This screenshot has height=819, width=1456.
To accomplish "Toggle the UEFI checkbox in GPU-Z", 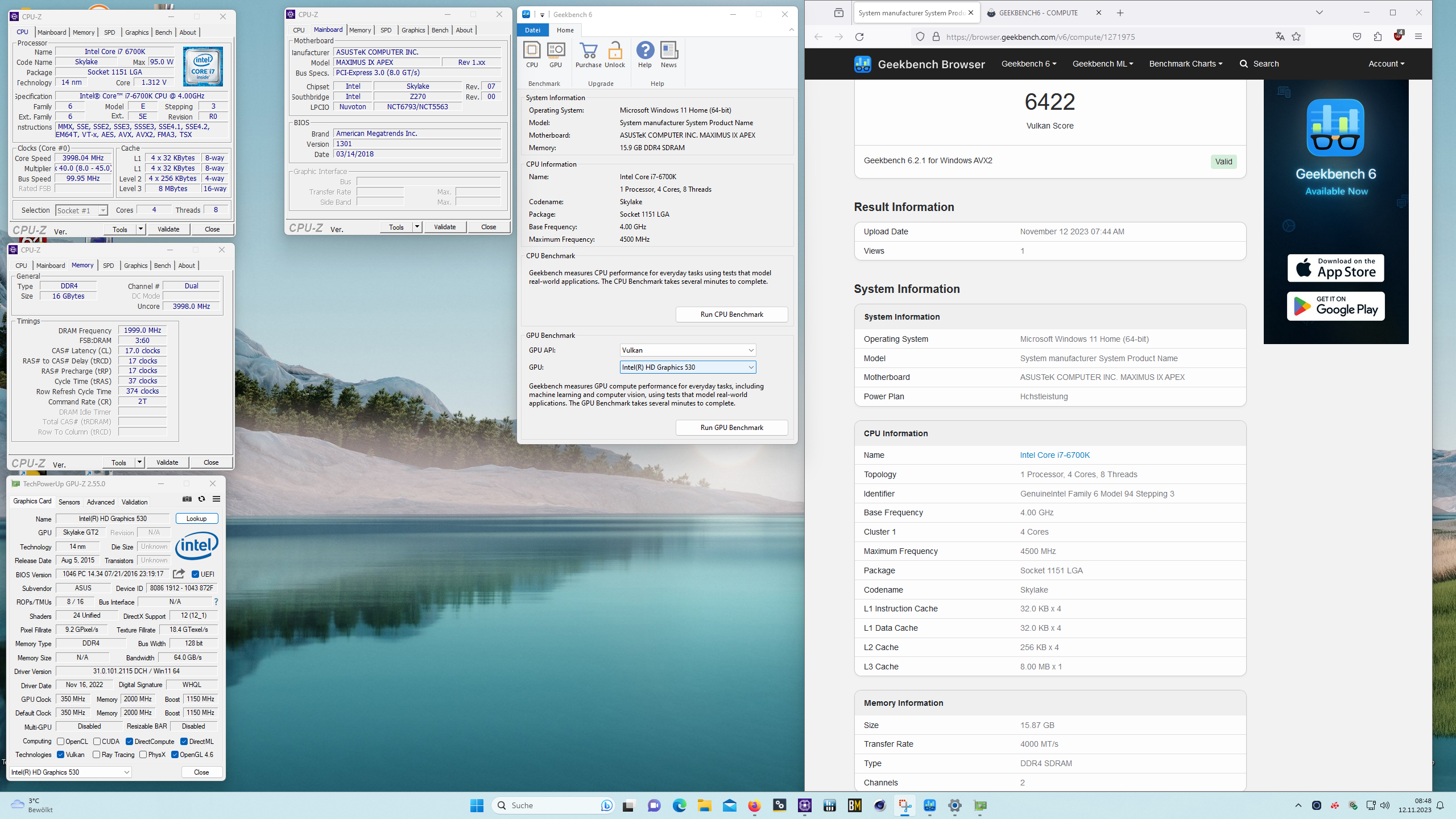I will coord(195,574).
